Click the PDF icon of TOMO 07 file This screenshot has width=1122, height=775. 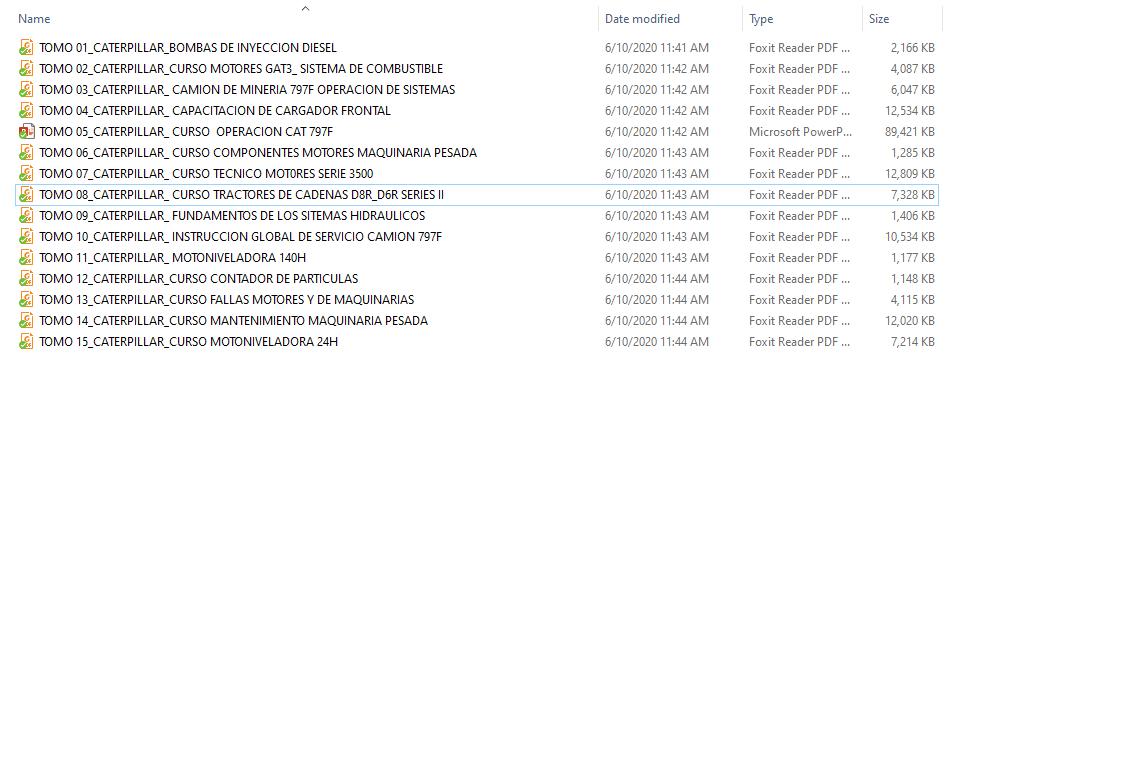pyautogui.click(x=26, y=174)
